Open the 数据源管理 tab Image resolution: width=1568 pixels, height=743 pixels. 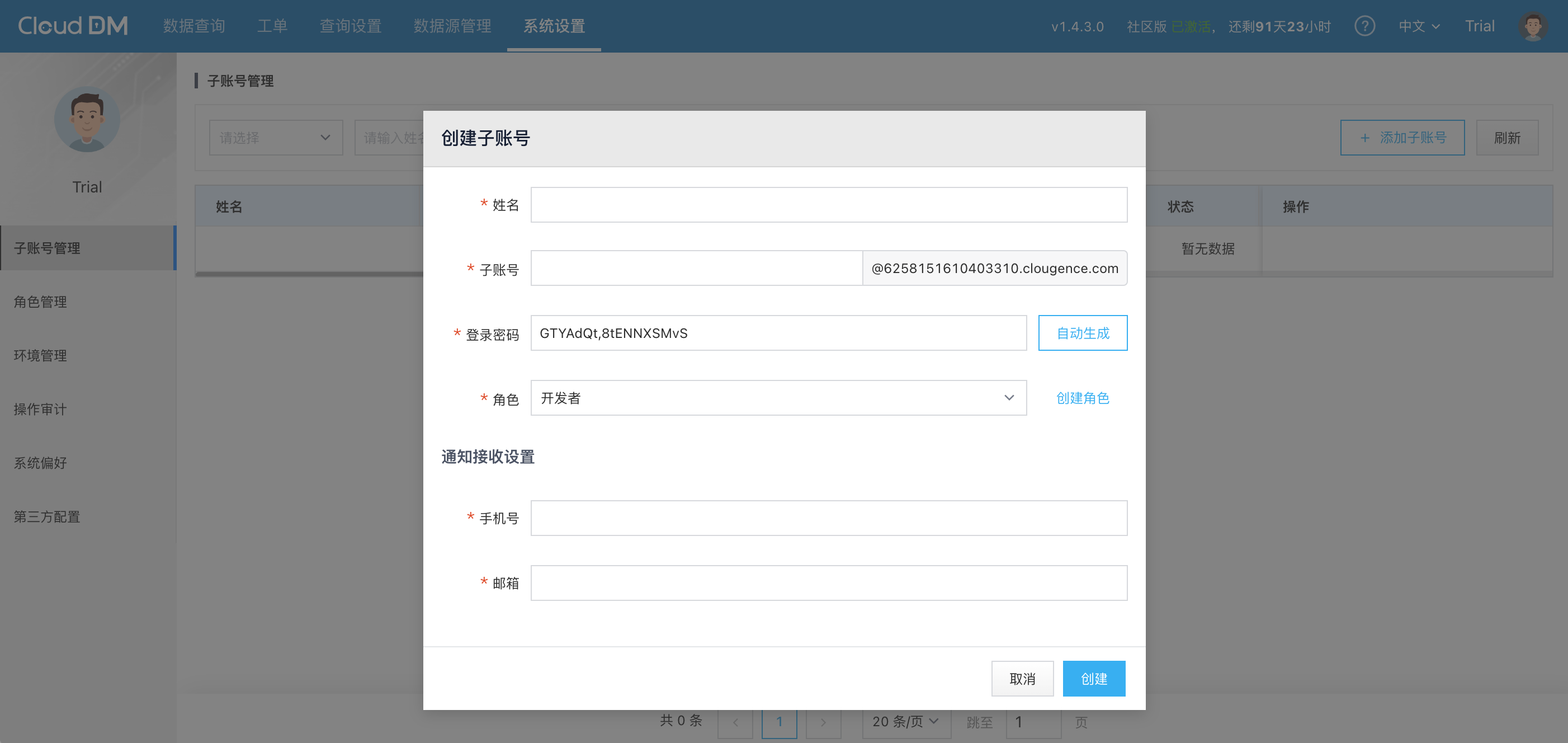click(x=452, y=26)
